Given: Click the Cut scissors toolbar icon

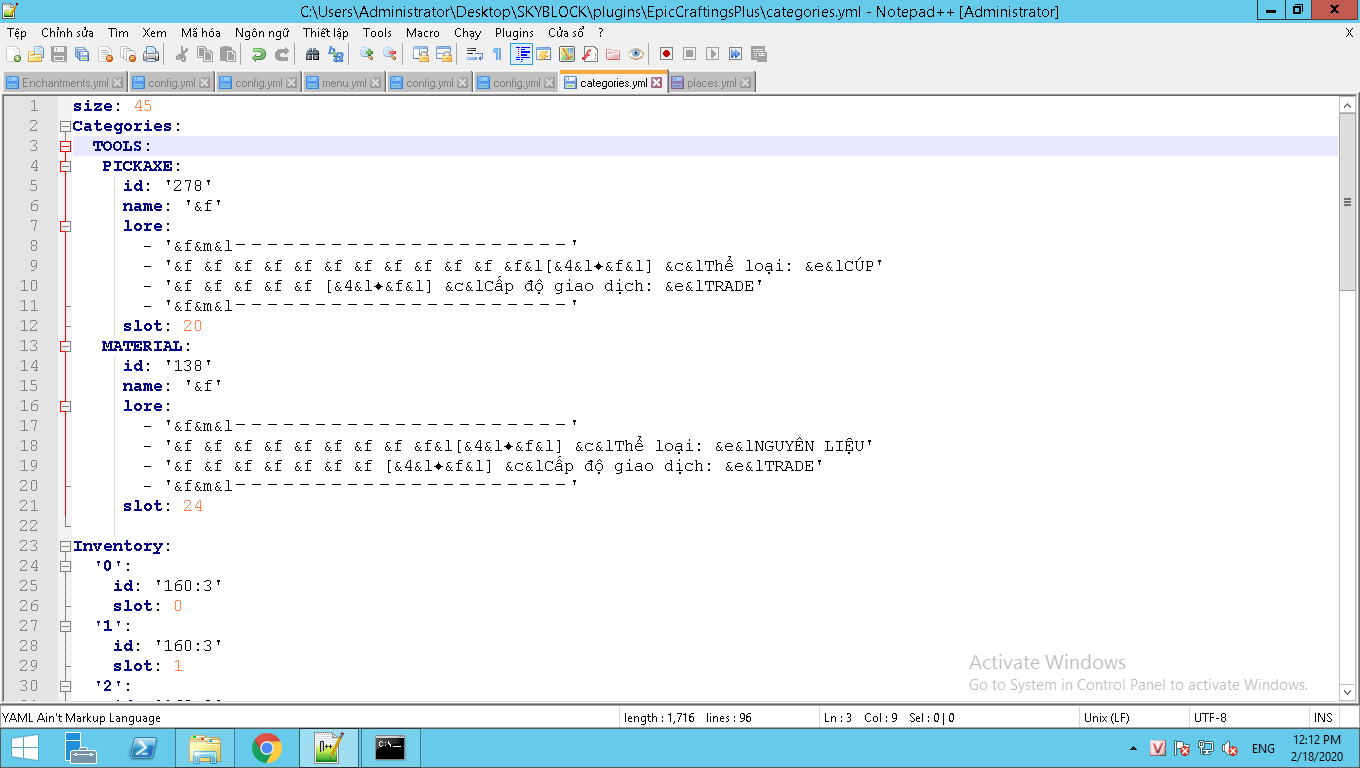Looking at the screenshot, I should [182, 54].
